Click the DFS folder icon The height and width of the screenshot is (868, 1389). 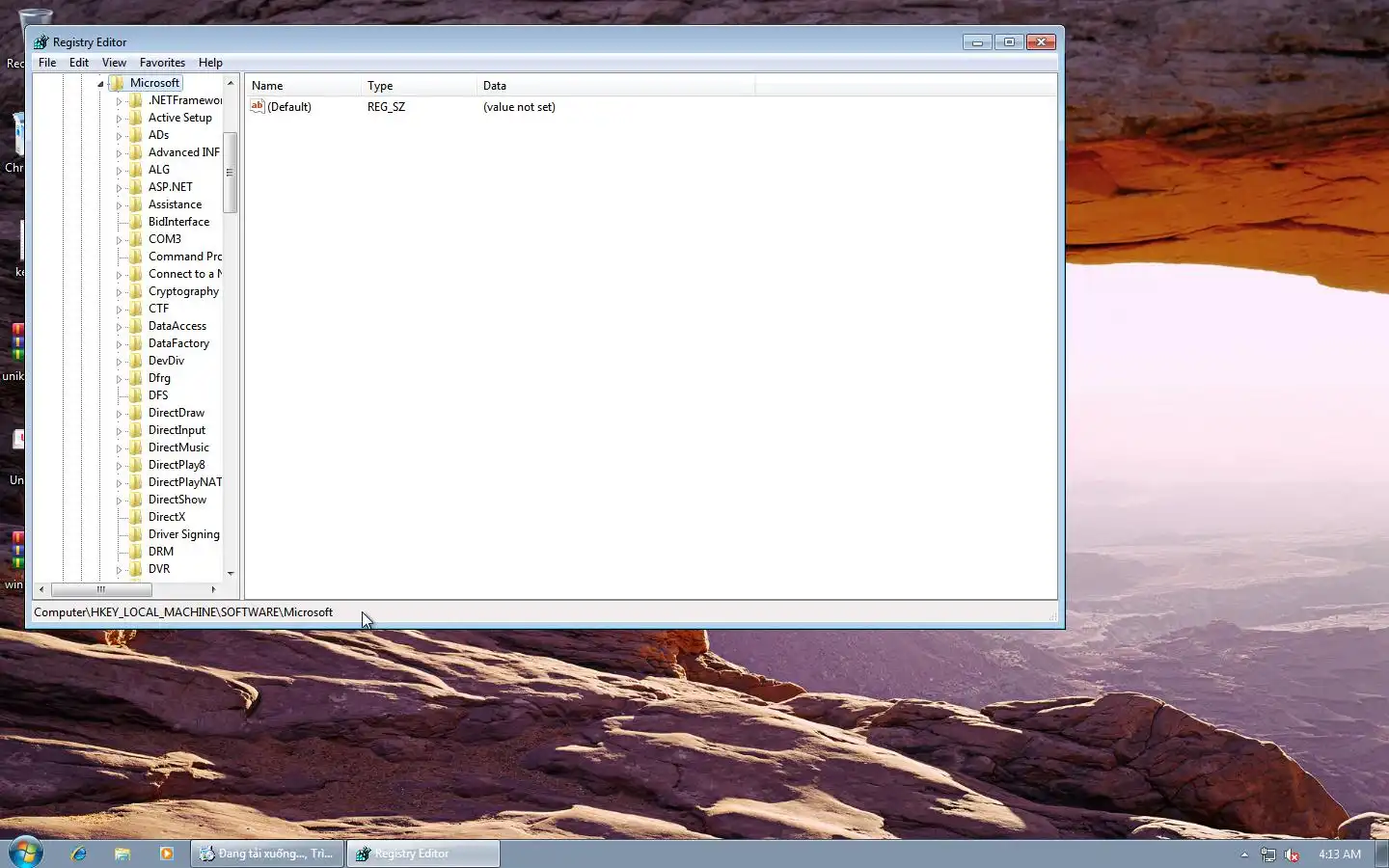[136, 395]
